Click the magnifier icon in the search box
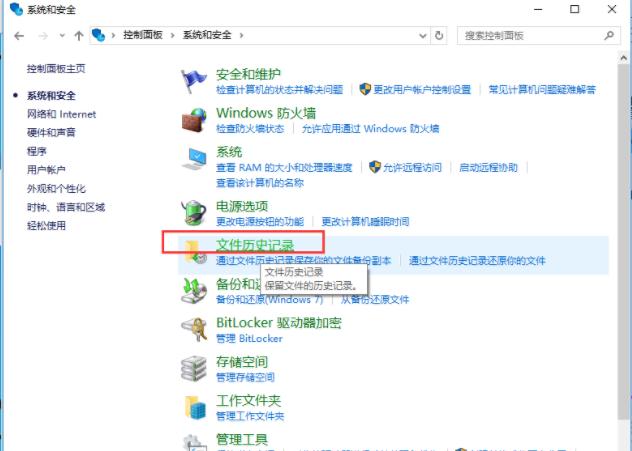Image resolution: width=632 pixels, height=451 pixels. point(609,35)
